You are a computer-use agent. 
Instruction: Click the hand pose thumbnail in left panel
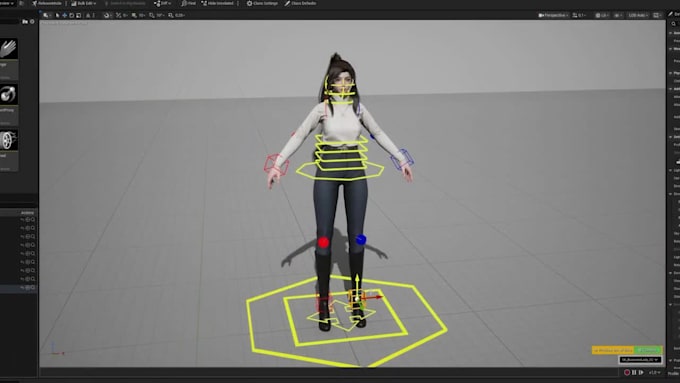(x=8, y=49)
